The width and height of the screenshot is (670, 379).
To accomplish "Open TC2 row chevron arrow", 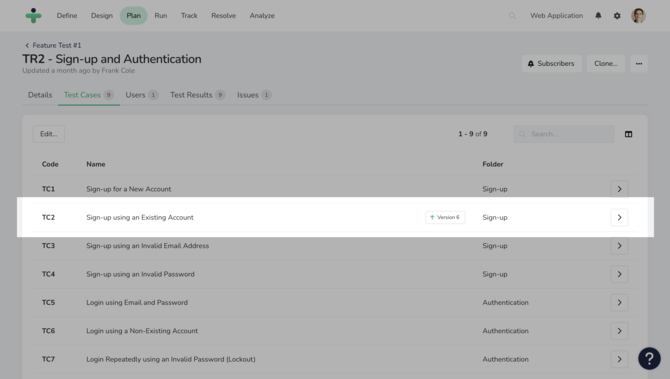I will 619,217.
